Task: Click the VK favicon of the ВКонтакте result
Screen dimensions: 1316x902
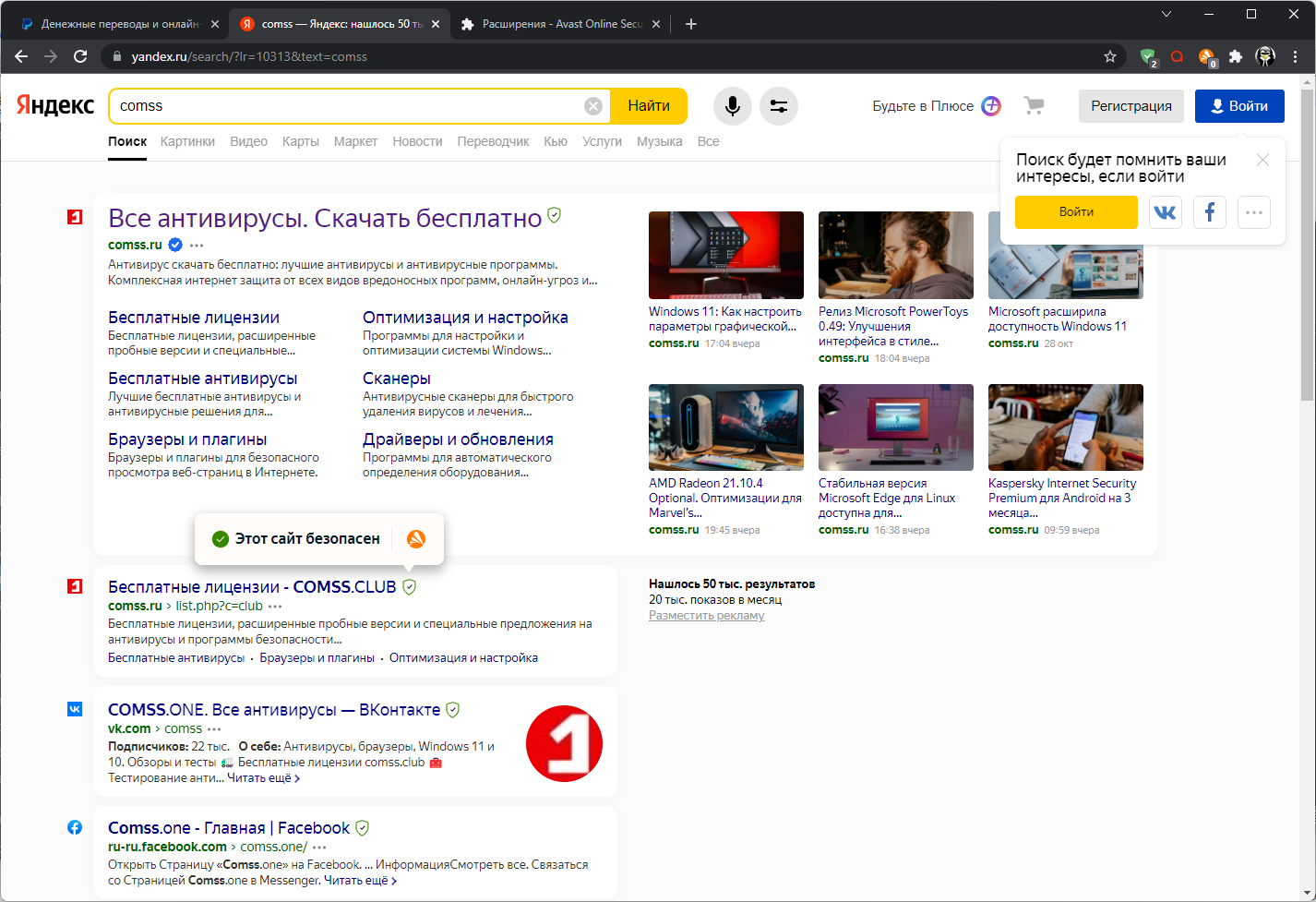Action: 75,709
